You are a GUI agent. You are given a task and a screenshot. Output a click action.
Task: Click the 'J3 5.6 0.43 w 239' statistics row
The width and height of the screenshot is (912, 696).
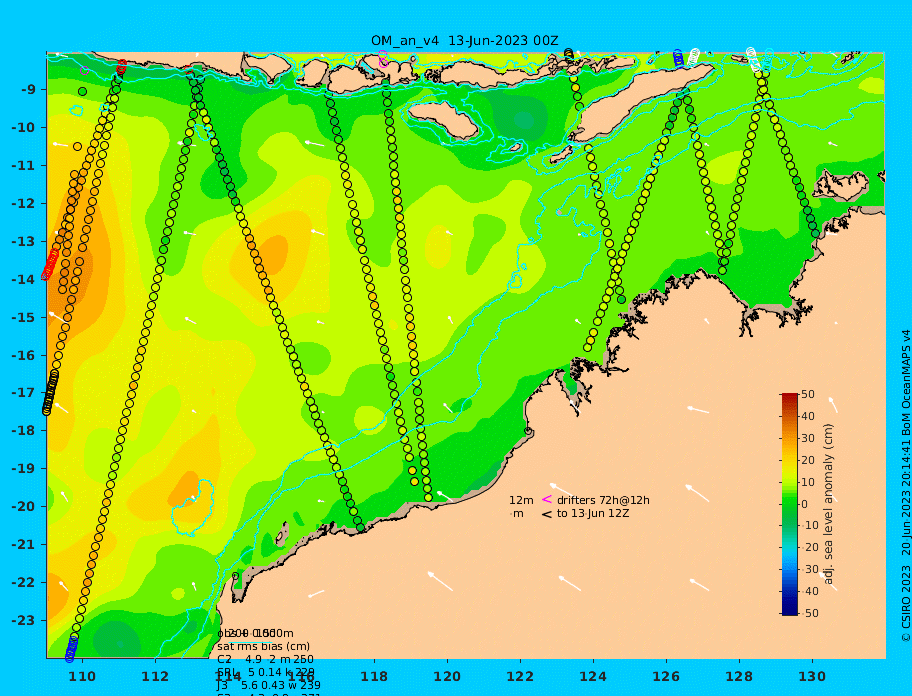(269, 686)
